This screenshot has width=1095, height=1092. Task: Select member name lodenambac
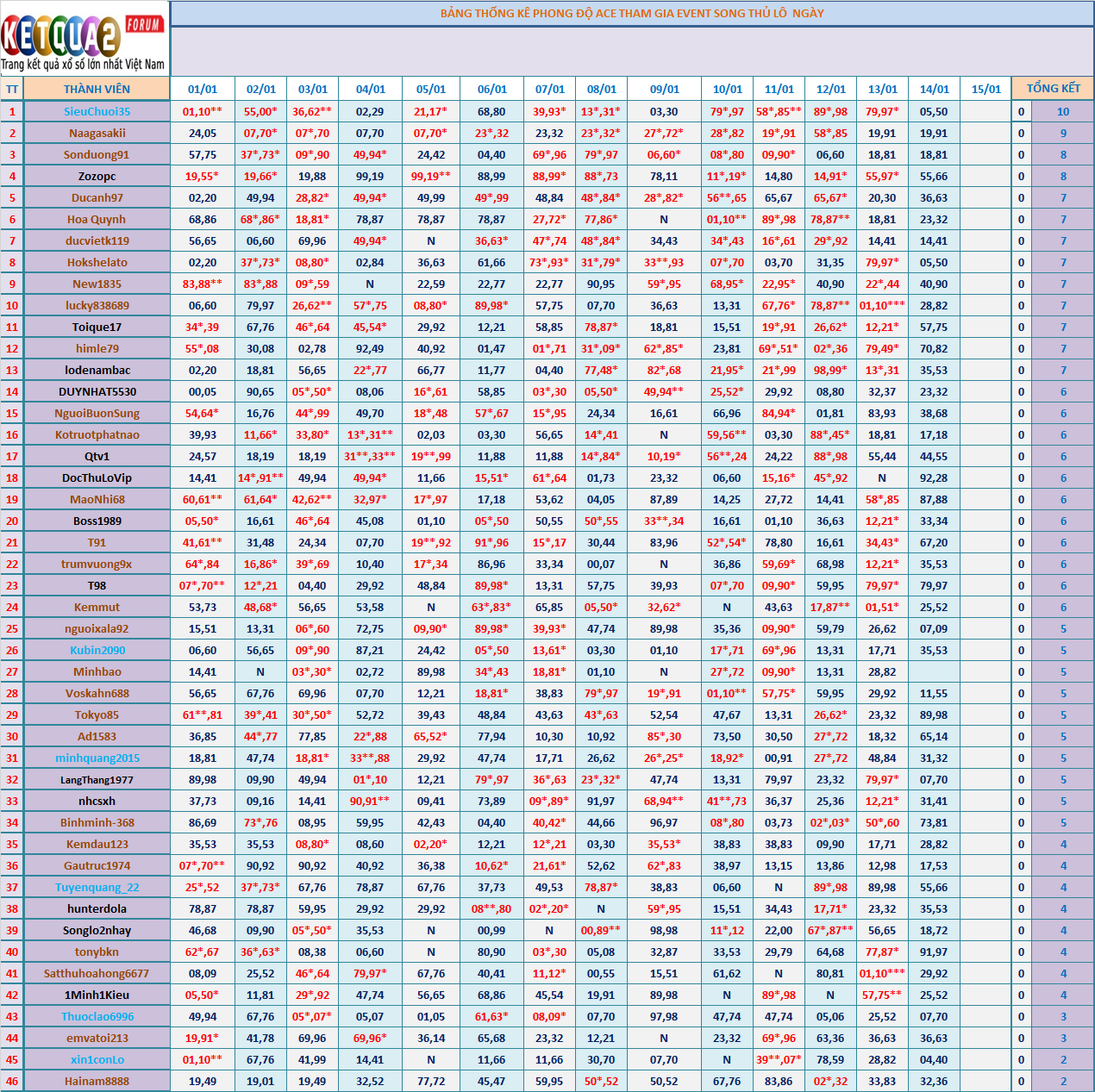97,370
